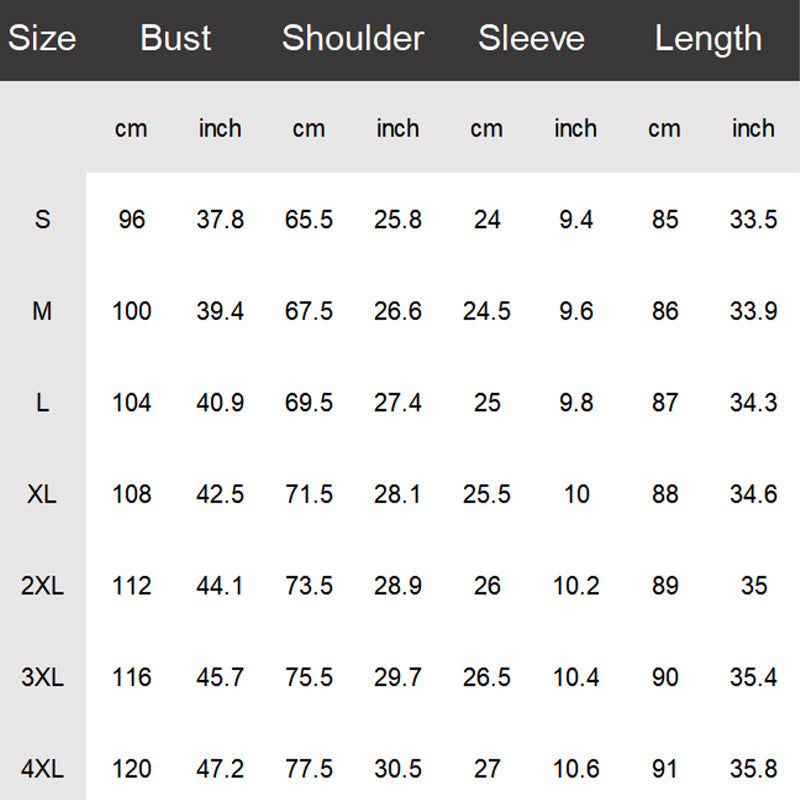Select the 3XL size row label

click(x=42, y=678)
